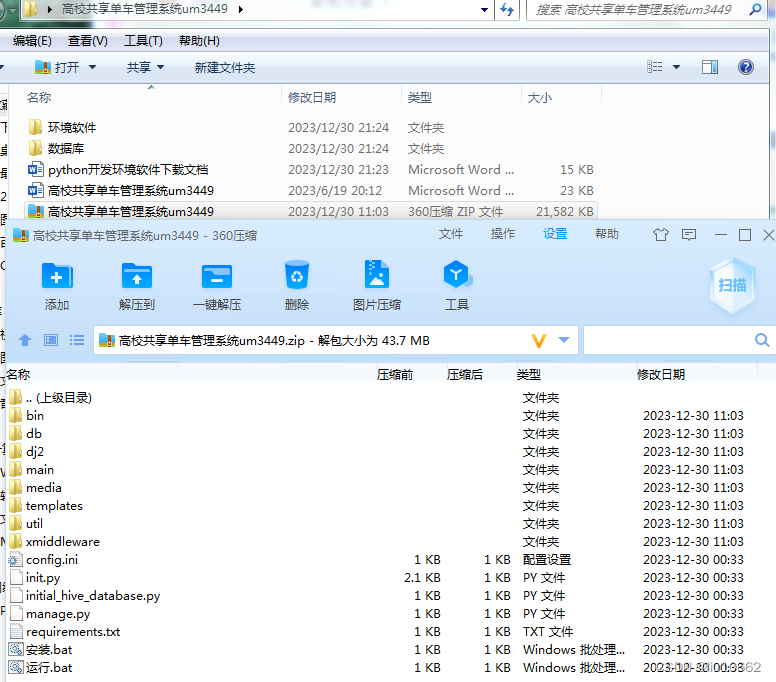Open the 操作 menu in 360压缩
Viewport: 776px width, 682px height.
tap(502, 234)
